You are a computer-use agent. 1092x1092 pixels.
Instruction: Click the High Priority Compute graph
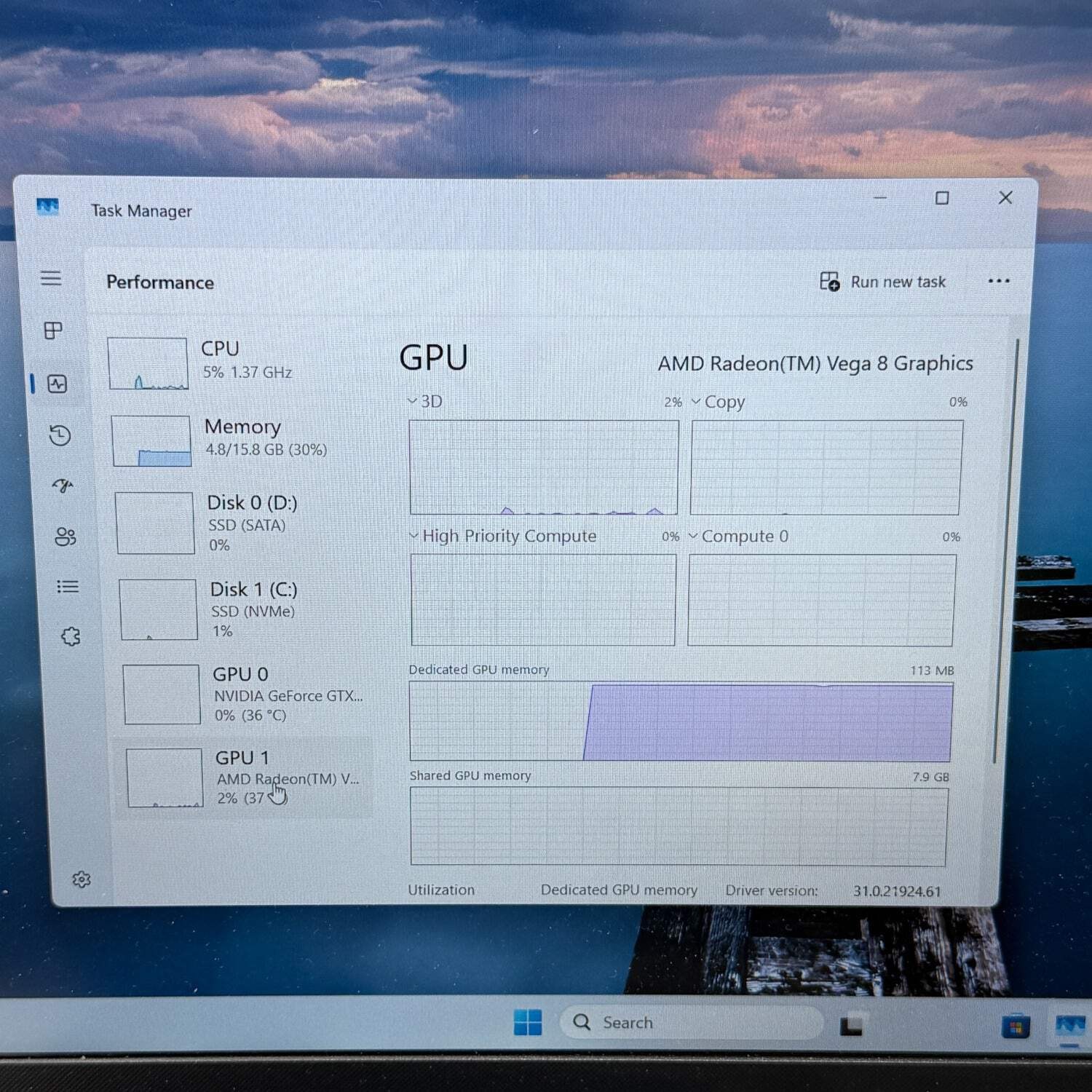(x=543, y=600)
